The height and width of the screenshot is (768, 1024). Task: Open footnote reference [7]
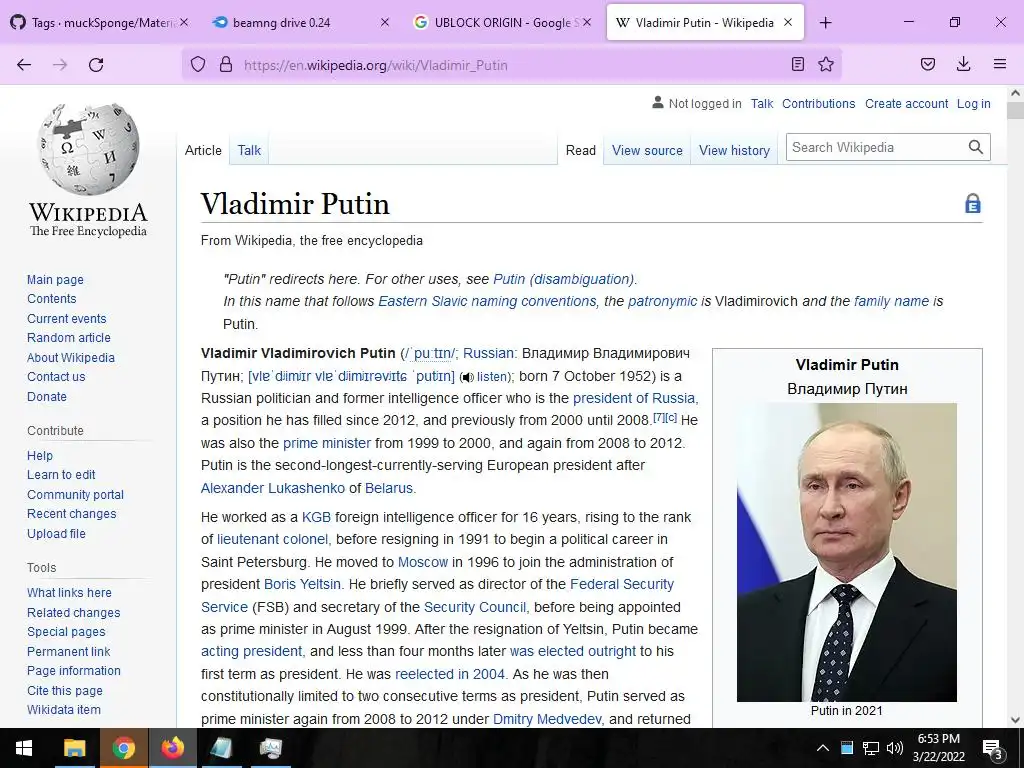pos(659,417)
